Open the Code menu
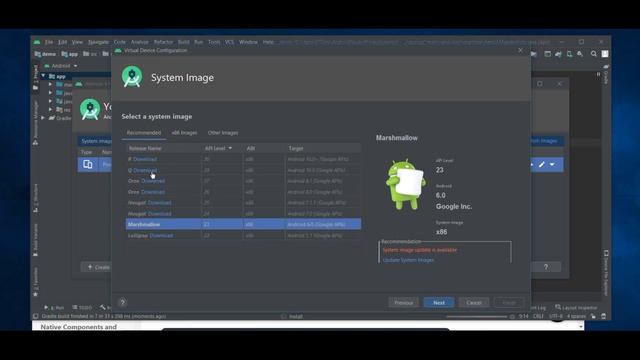The height and width of the screenshot is (360, 640). pyautogui.click(x=120, y=42)
